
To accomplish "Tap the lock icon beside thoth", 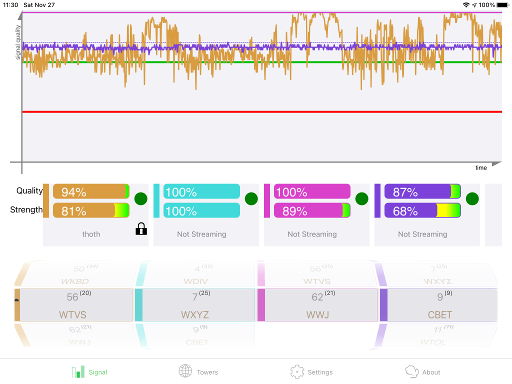I will pos(141,229).
